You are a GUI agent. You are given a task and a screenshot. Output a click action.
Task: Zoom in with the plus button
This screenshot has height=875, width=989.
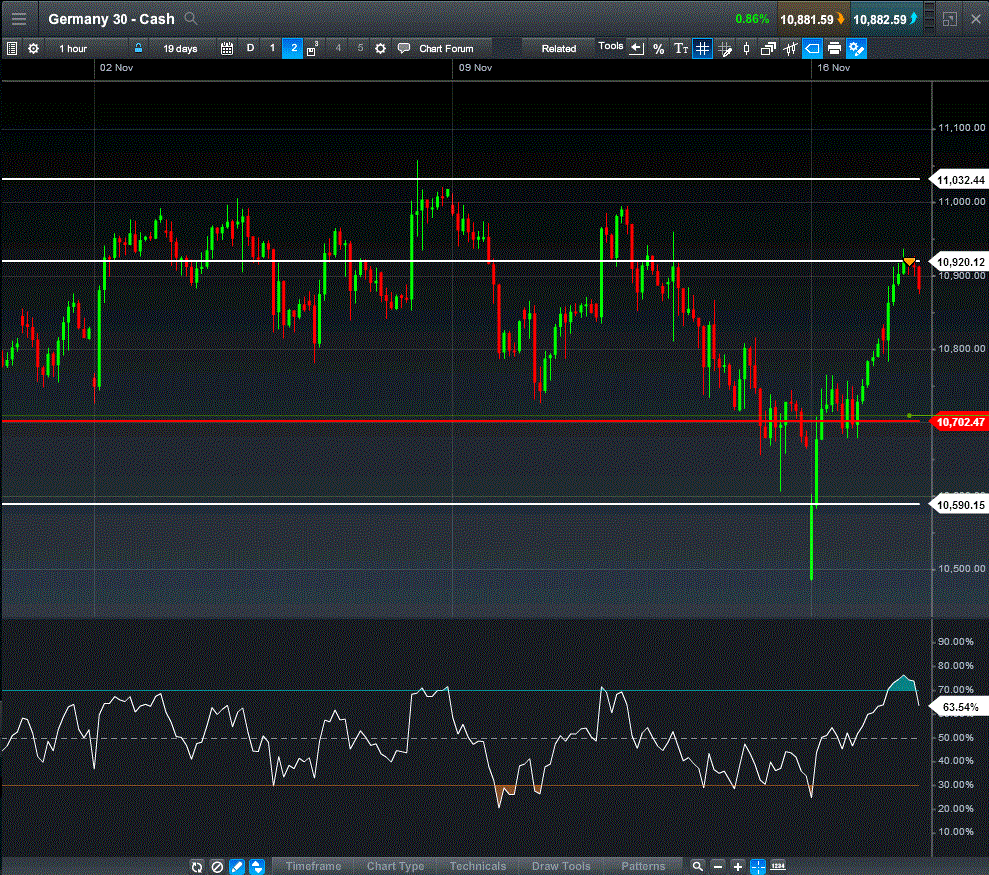(737, 867)
